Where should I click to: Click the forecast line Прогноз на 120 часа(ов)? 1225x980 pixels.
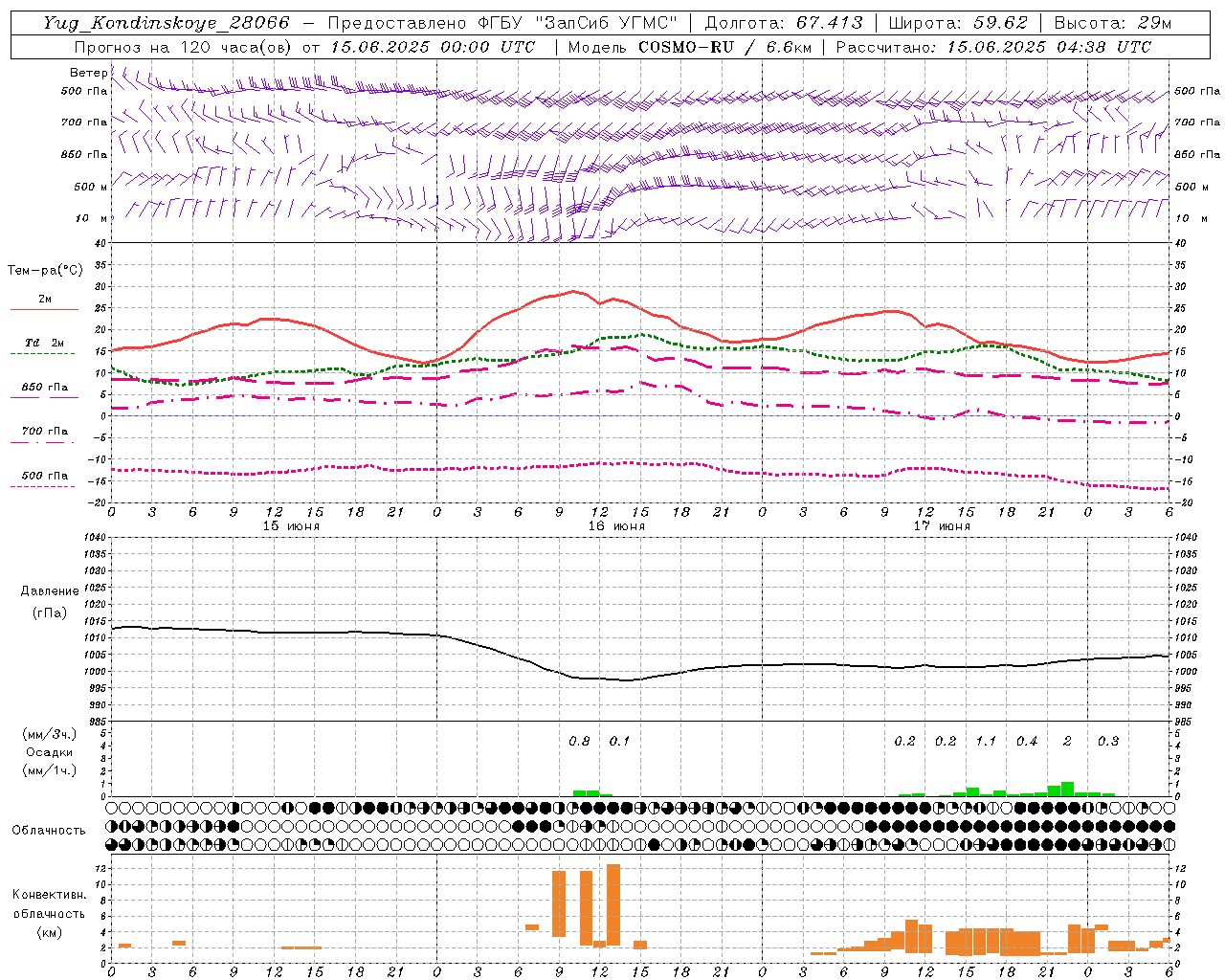coord(185,47)
